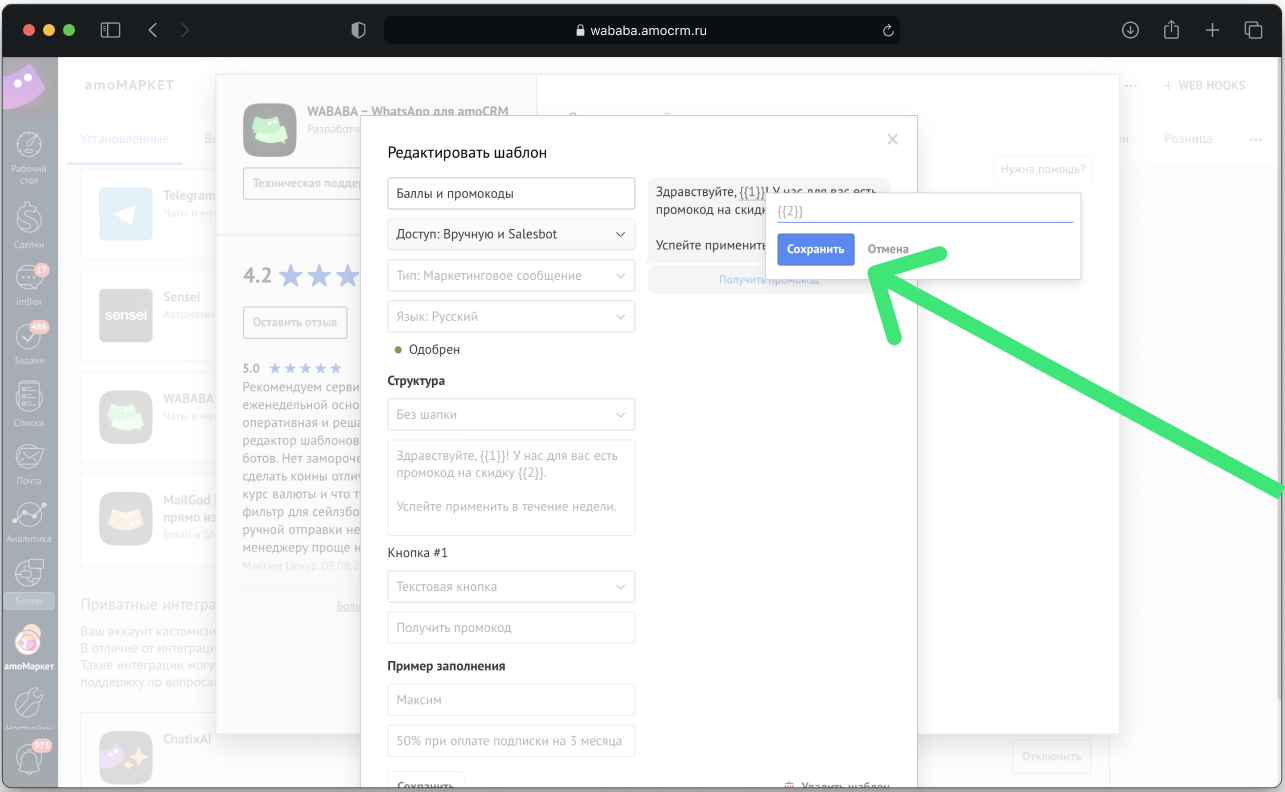Open Сделки in left sidebar
The height and width of the screenshot is (792, 1285).
point(29,225)
